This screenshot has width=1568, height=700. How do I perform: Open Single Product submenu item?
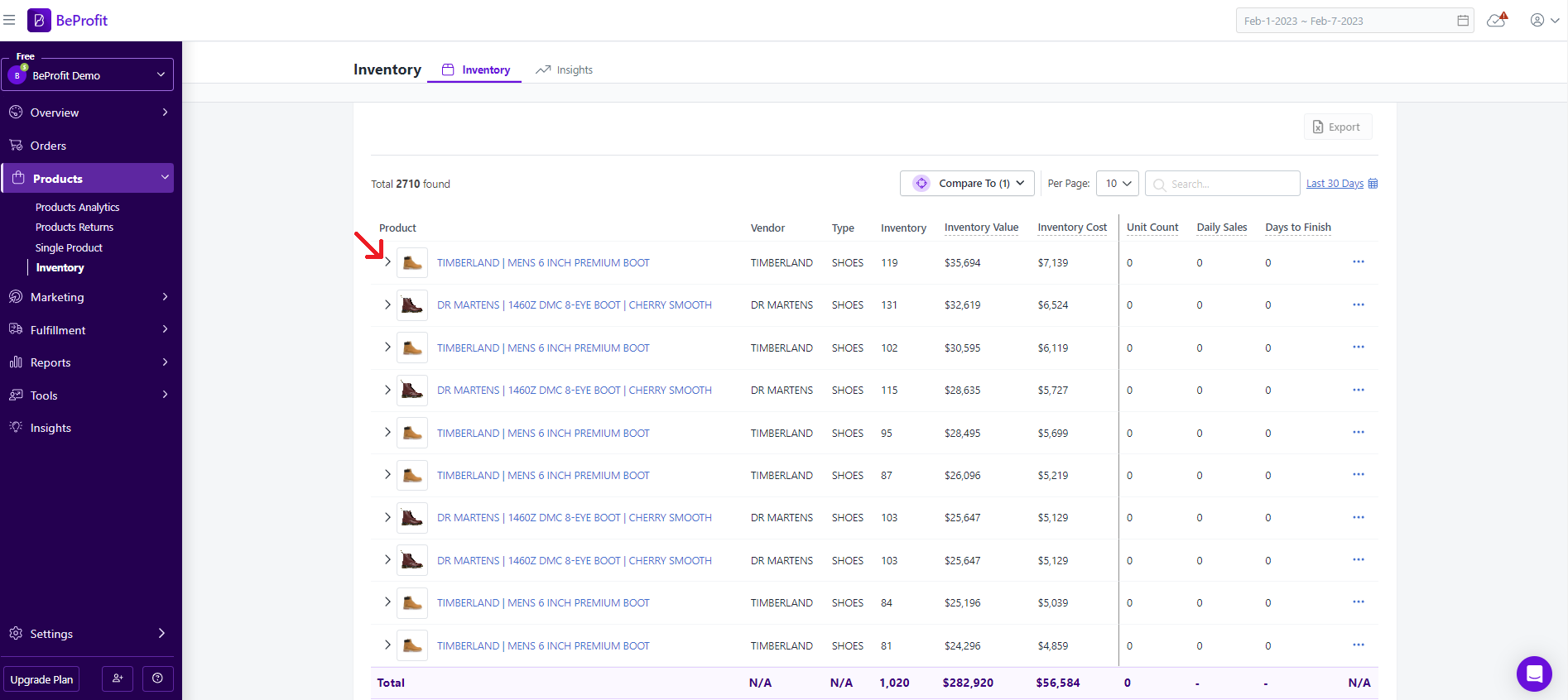[69, 247]
